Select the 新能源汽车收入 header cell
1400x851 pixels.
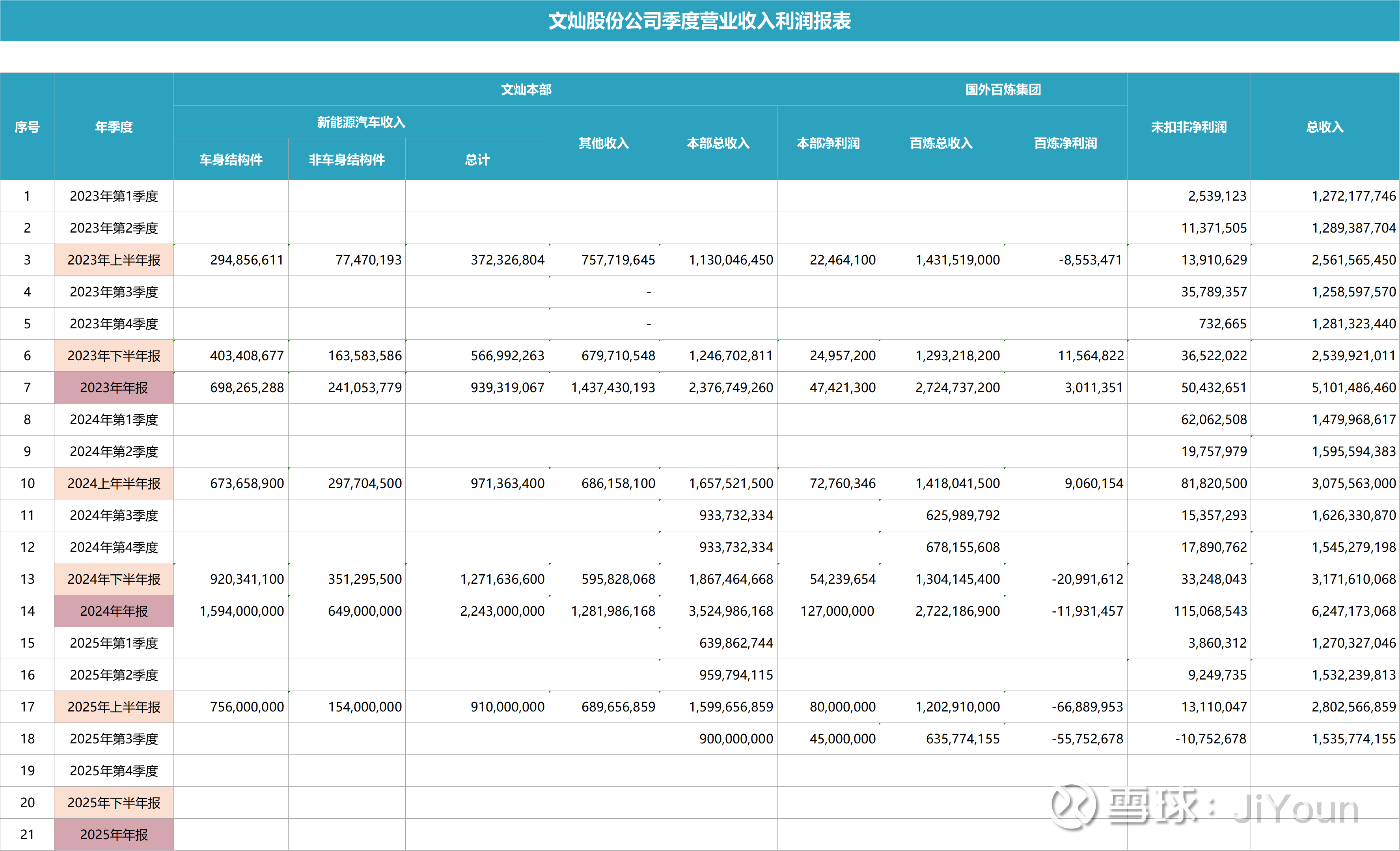(x=361, y=122)
